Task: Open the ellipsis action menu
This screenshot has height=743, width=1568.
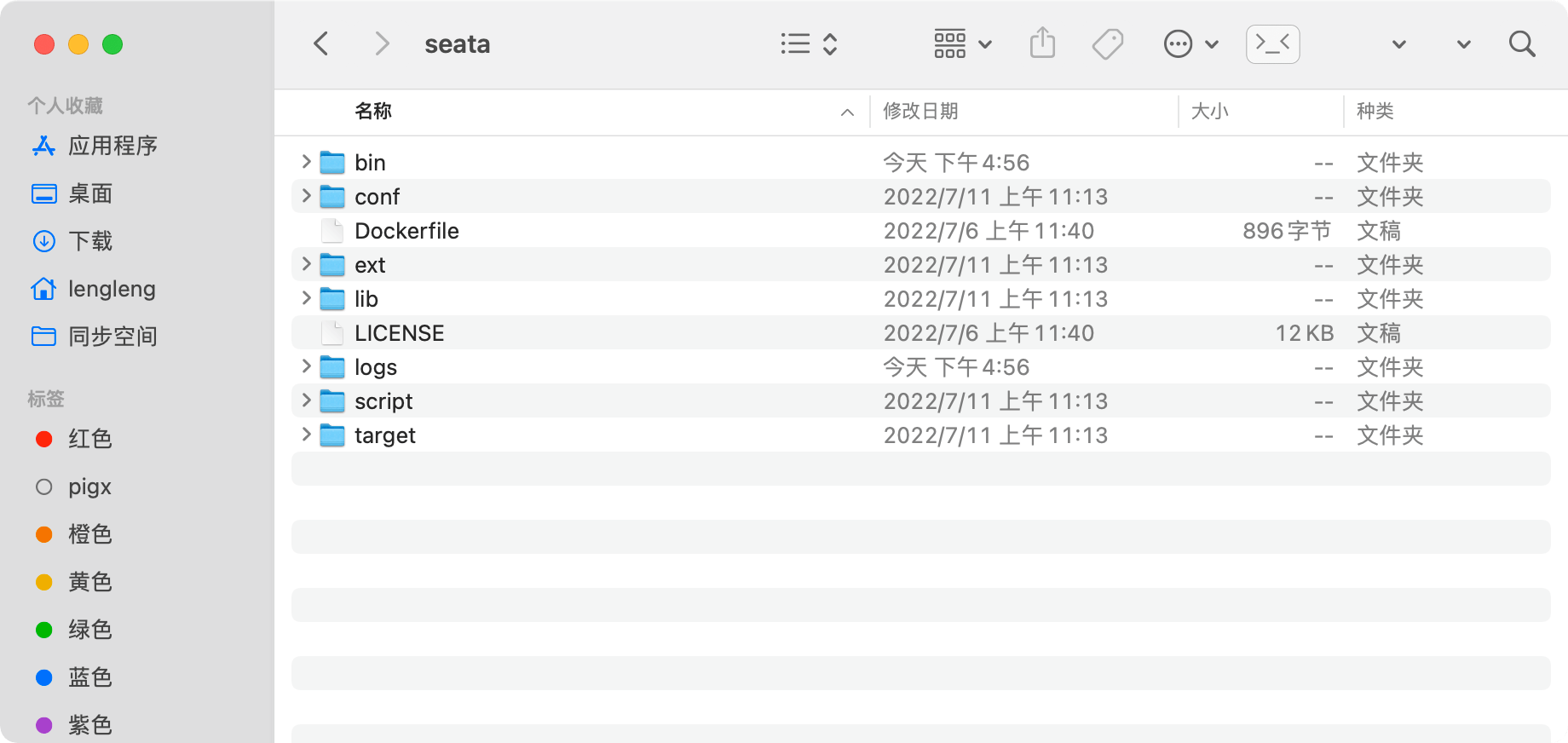Action: pos(1190,44)
